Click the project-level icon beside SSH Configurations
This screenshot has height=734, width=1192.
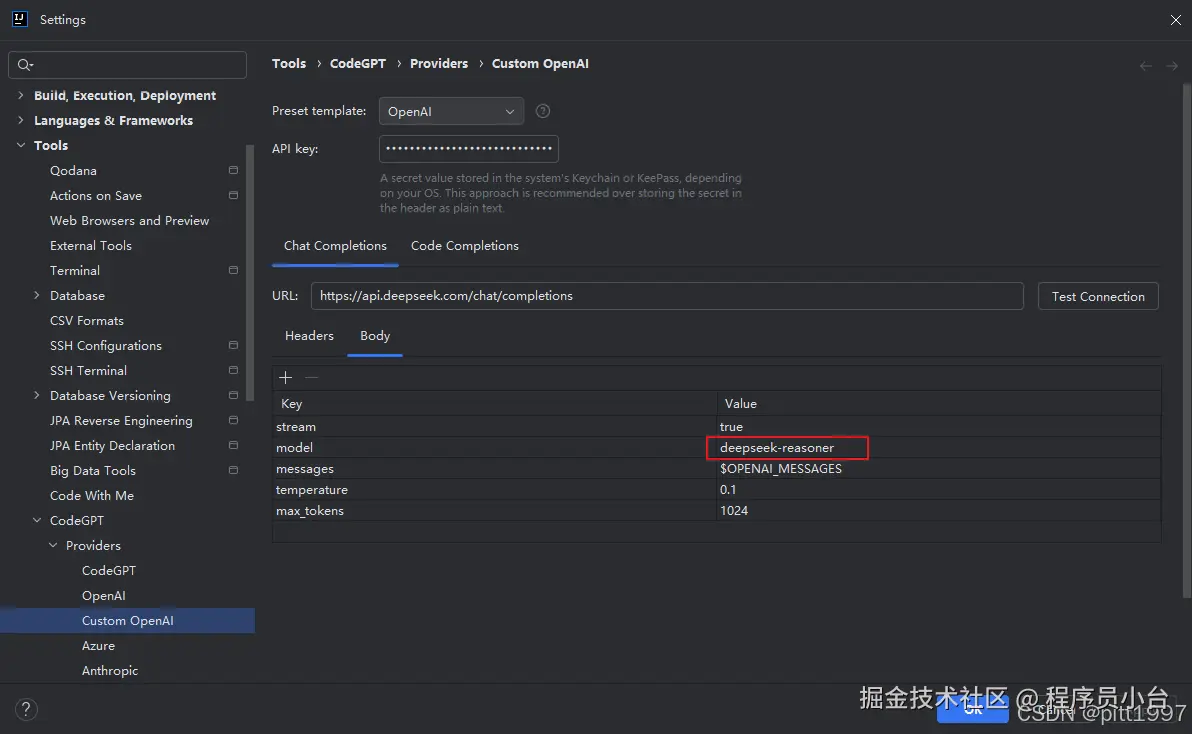233,345
